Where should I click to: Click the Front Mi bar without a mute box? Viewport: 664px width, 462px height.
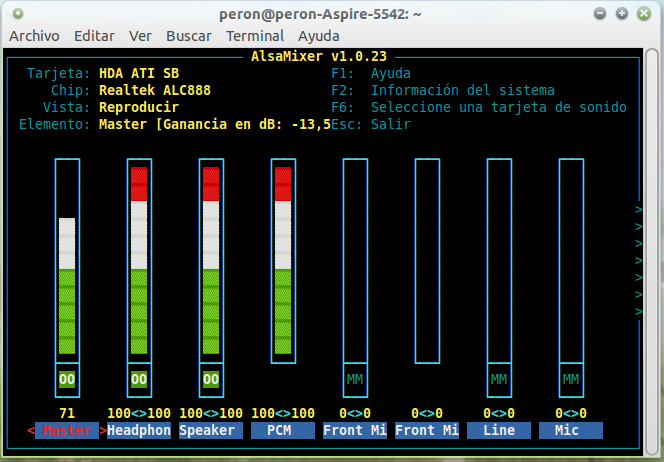[427, 260]
